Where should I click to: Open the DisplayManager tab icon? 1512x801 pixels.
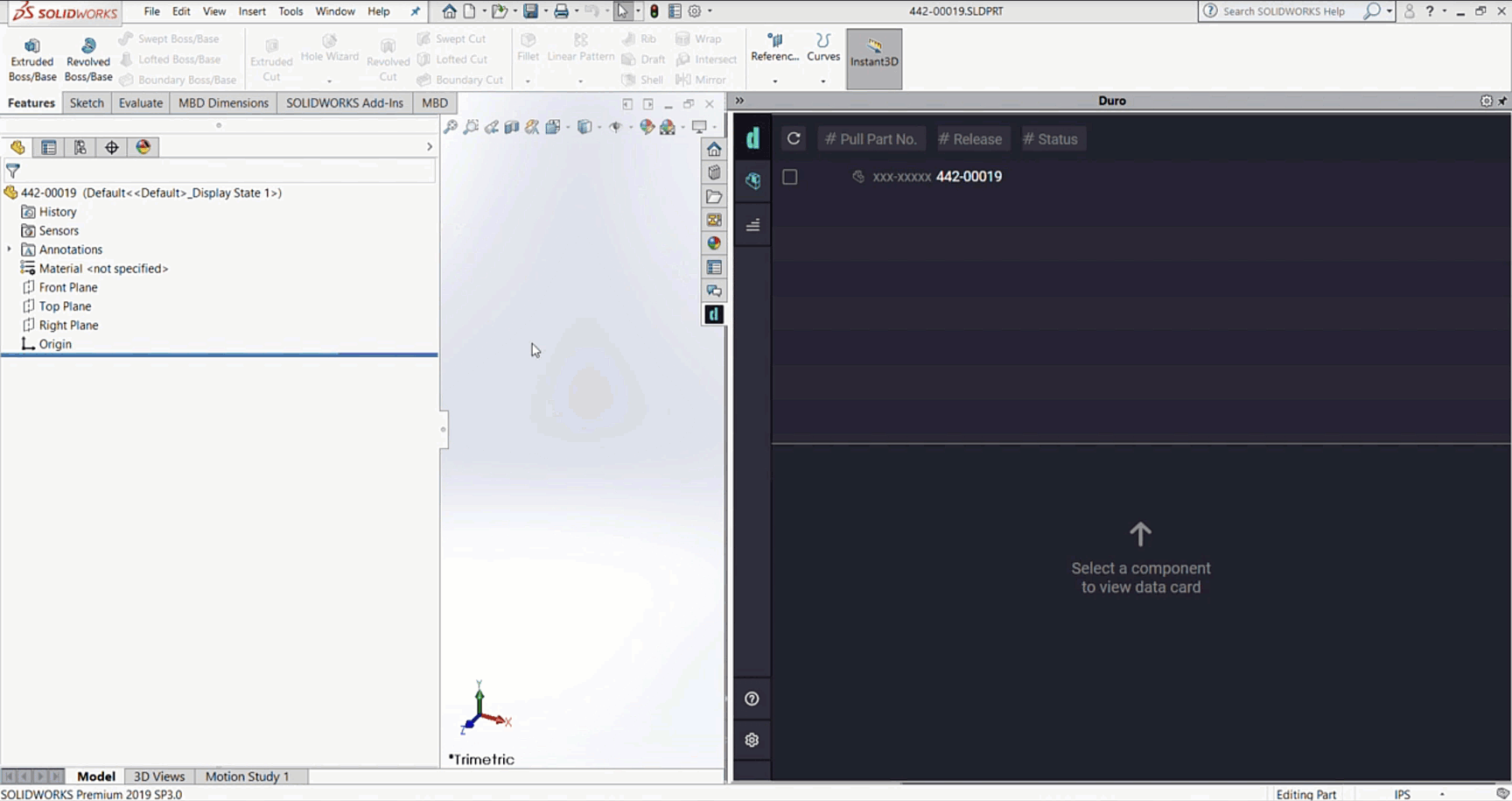point(143,147)
